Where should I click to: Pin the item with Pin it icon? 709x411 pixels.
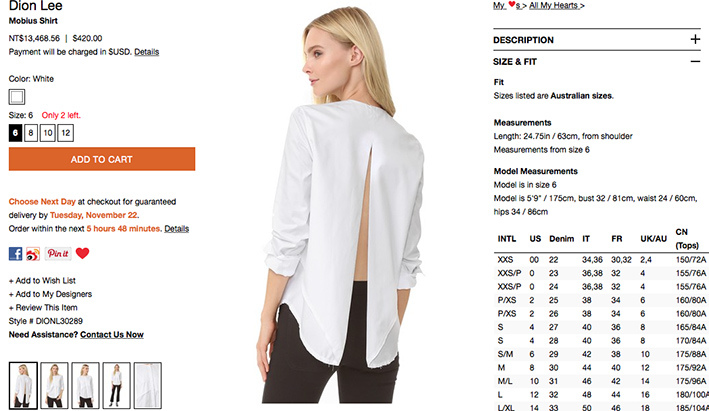[58, 254]
